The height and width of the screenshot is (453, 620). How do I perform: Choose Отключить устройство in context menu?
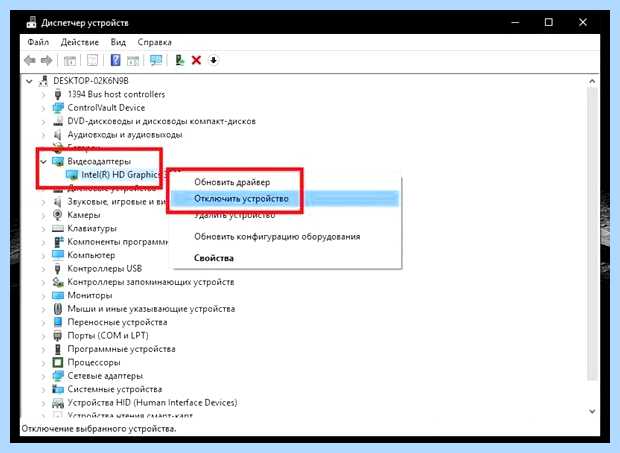[x=285, y=198]
